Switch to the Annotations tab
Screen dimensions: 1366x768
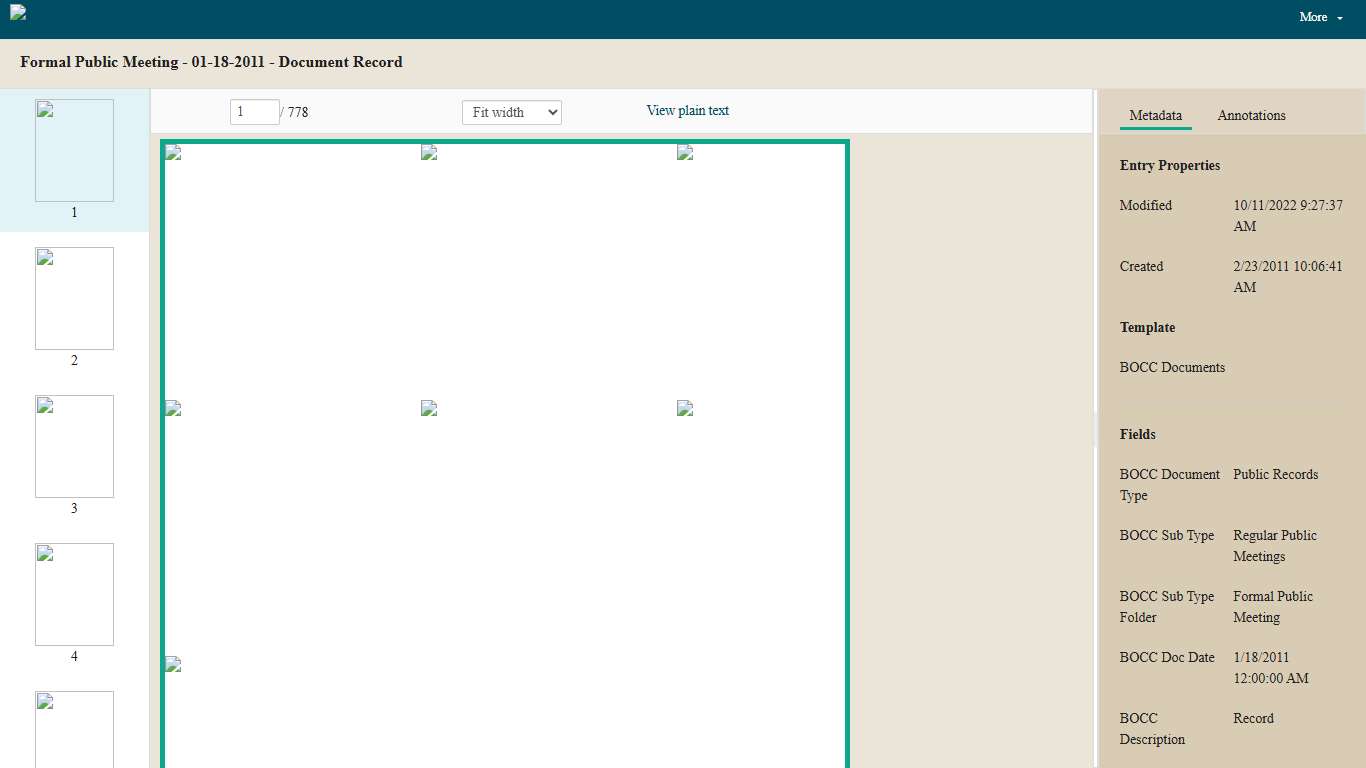point(1251,116)
